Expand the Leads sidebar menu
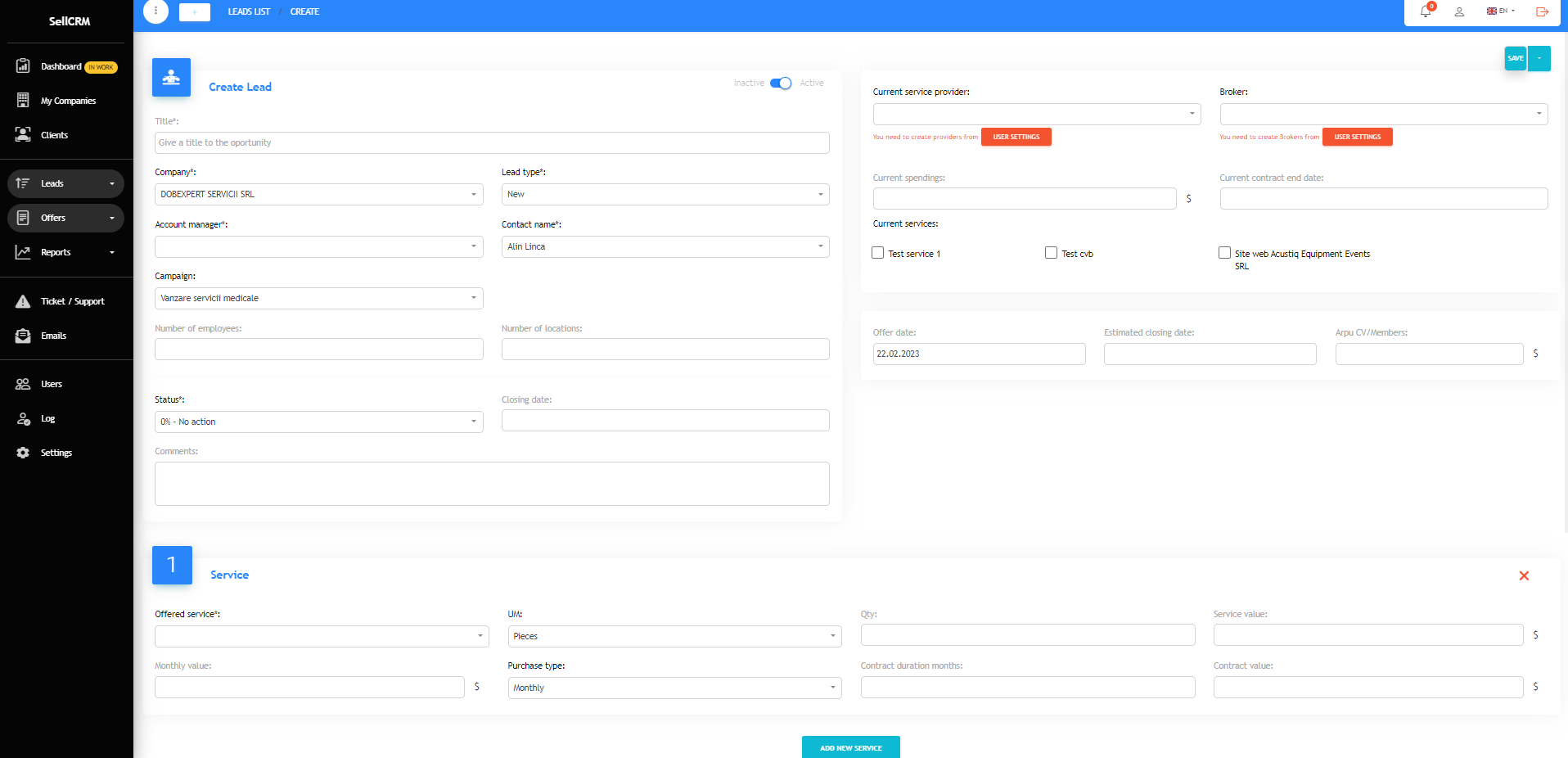Screen dimensions: 1568x758 pos(65,183)
